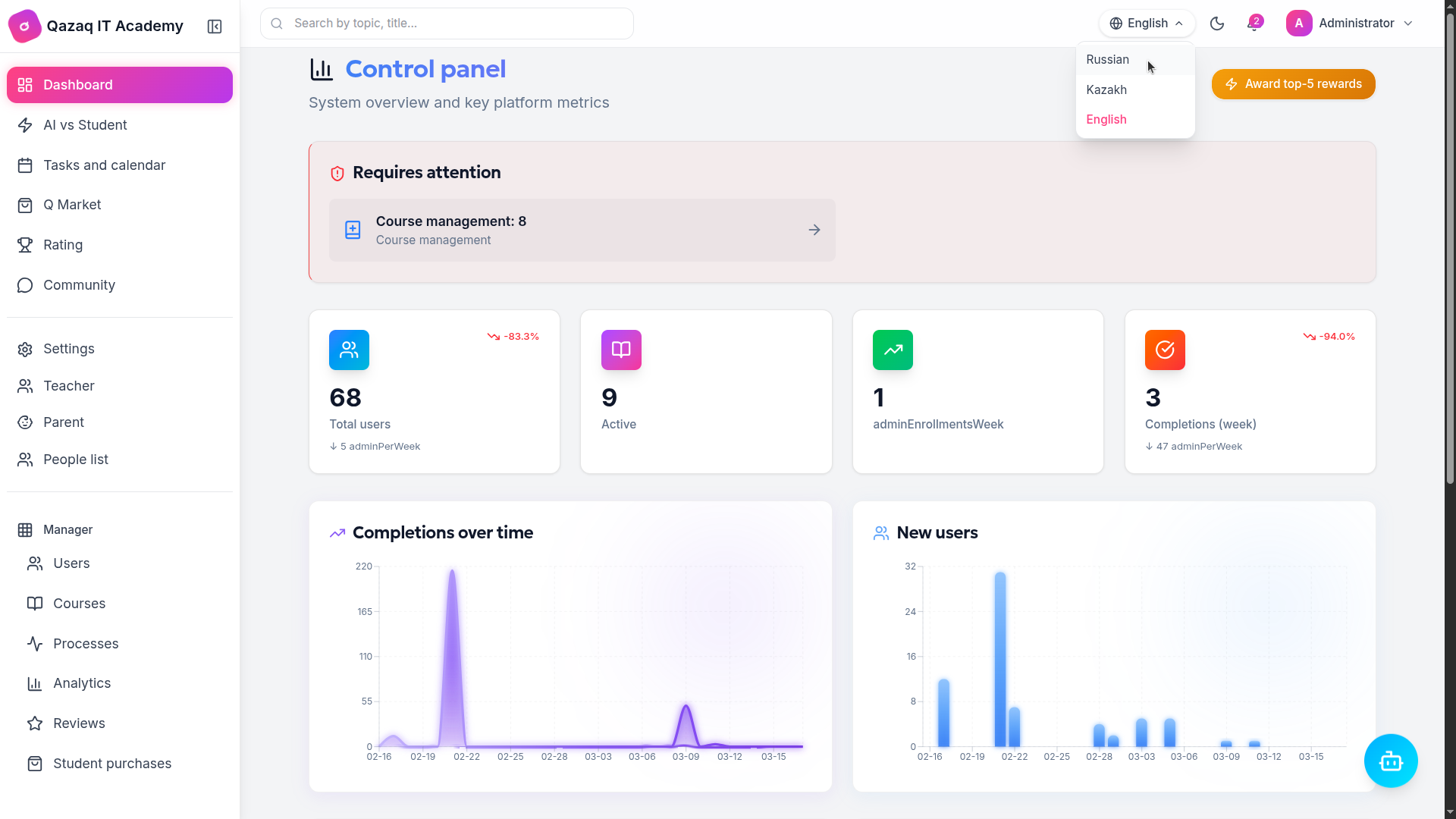Open the Courses book icon
Image resolution: width=1456 pixels, height=819 pixels.
coord(35,604)
